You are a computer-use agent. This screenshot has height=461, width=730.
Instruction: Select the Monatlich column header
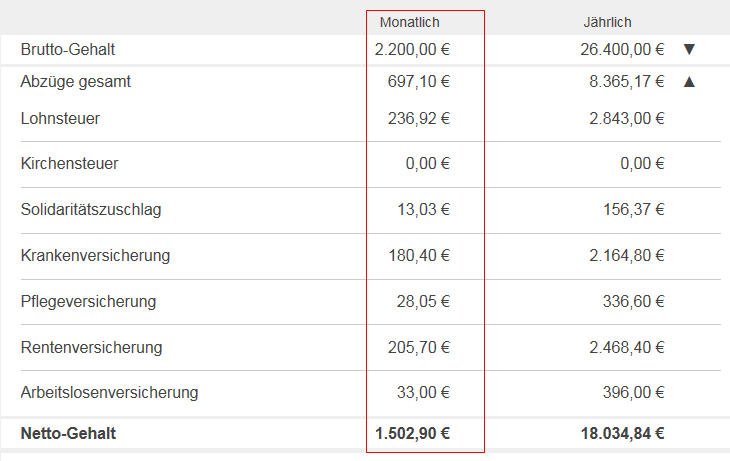click(x=410, y=22)
